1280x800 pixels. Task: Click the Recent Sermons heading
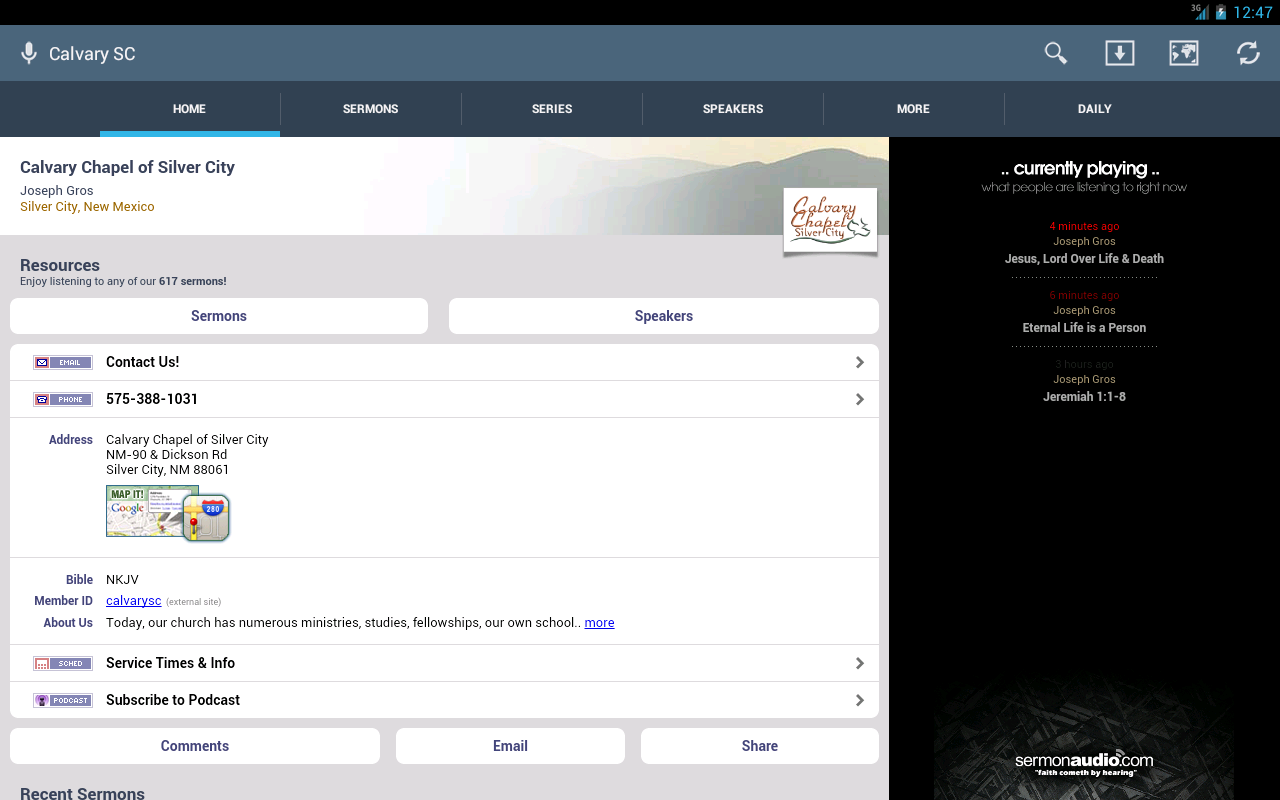coord(82,793)
